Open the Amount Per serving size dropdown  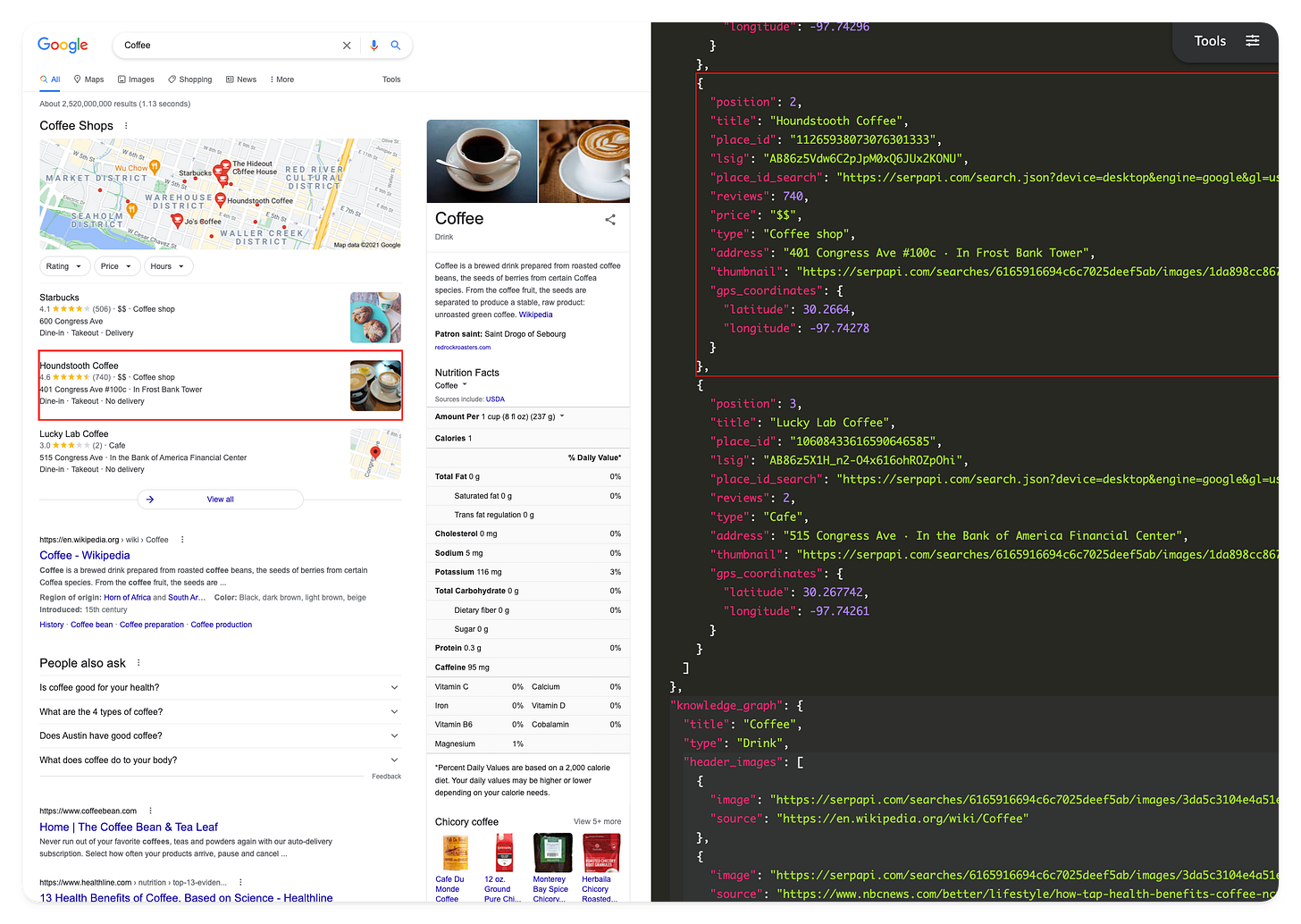(x=561, y=416)
